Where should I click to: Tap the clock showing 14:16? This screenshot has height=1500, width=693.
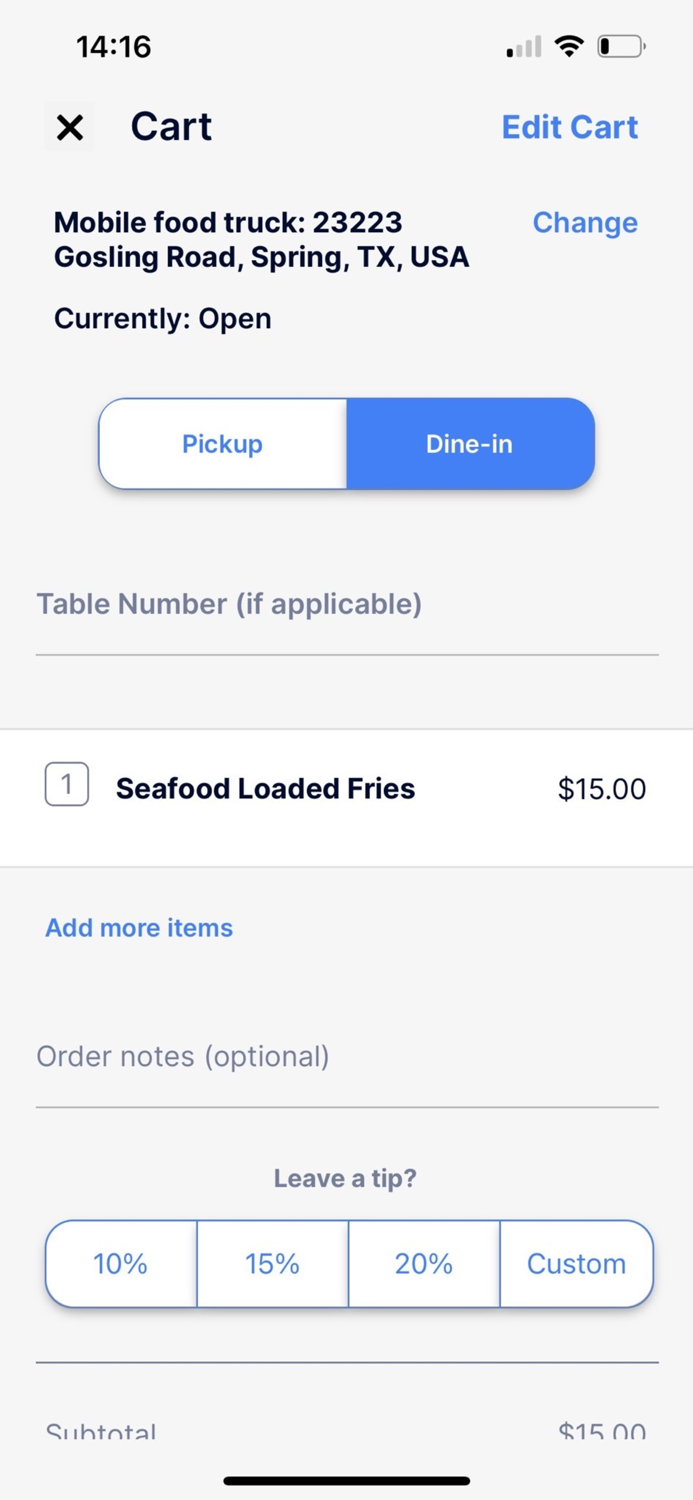(113, 45)
